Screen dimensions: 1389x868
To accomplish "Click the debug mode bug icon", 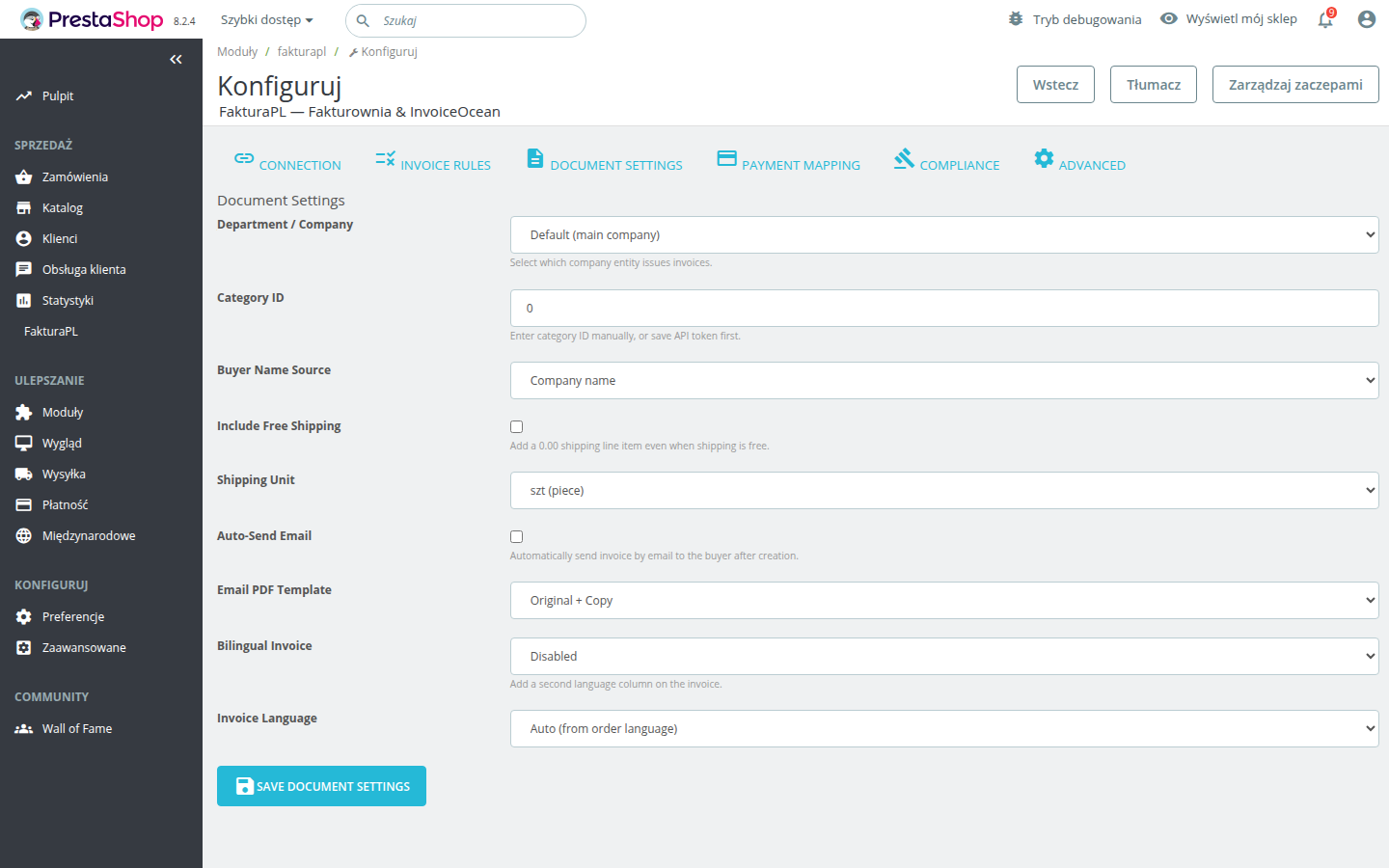I will pos(1016,19).
